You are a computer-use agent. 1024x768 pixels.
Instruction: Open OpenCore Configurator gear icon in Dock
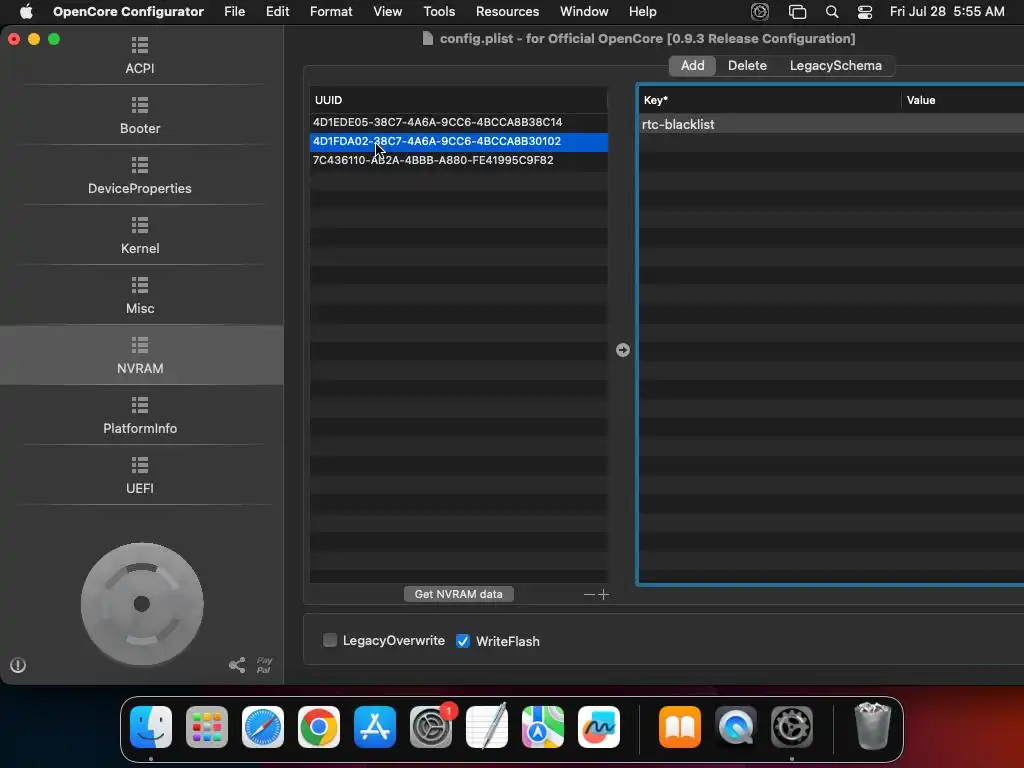792,727
